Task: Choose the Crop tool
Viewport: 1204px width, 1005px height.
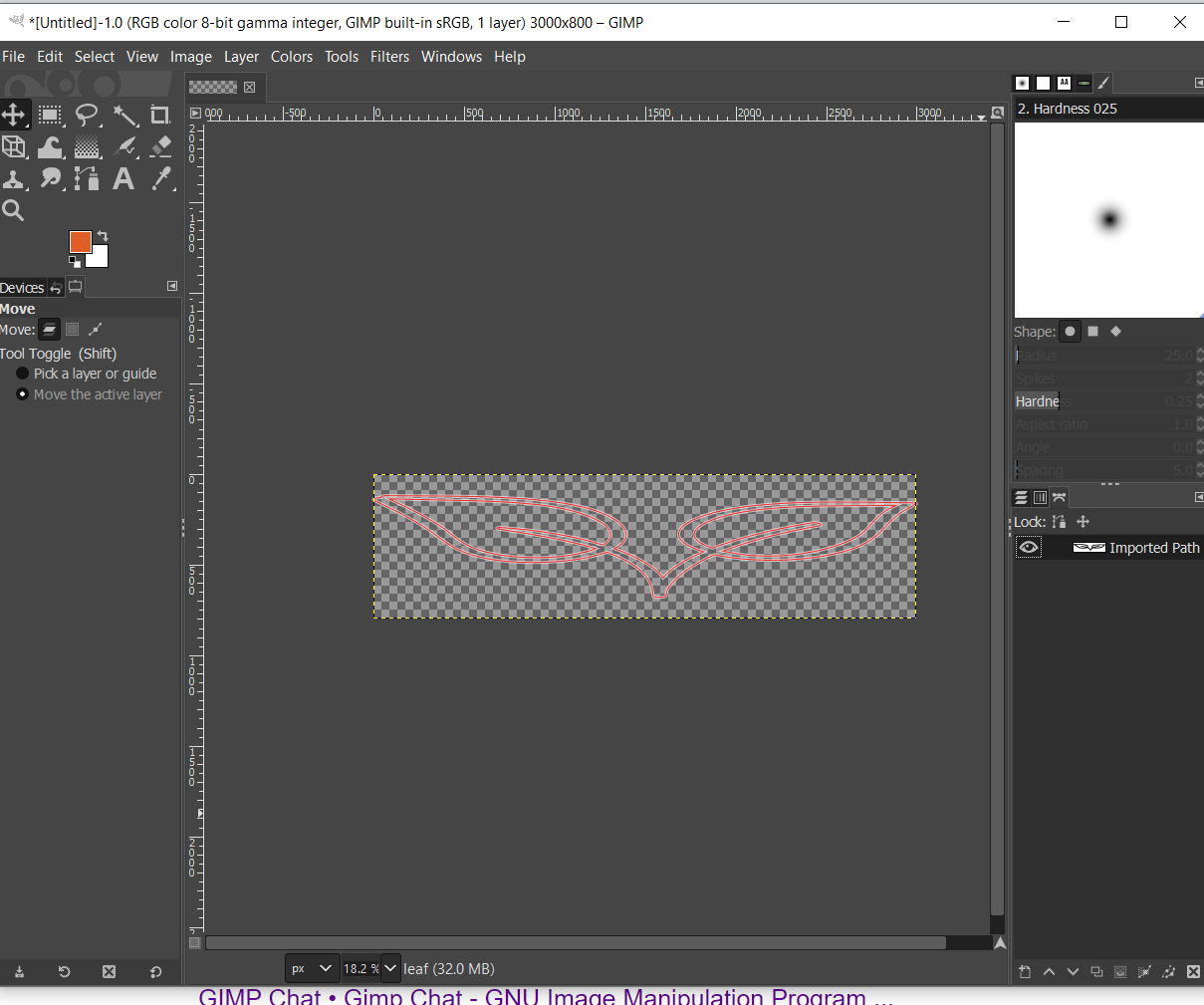Action: point(160,115)
